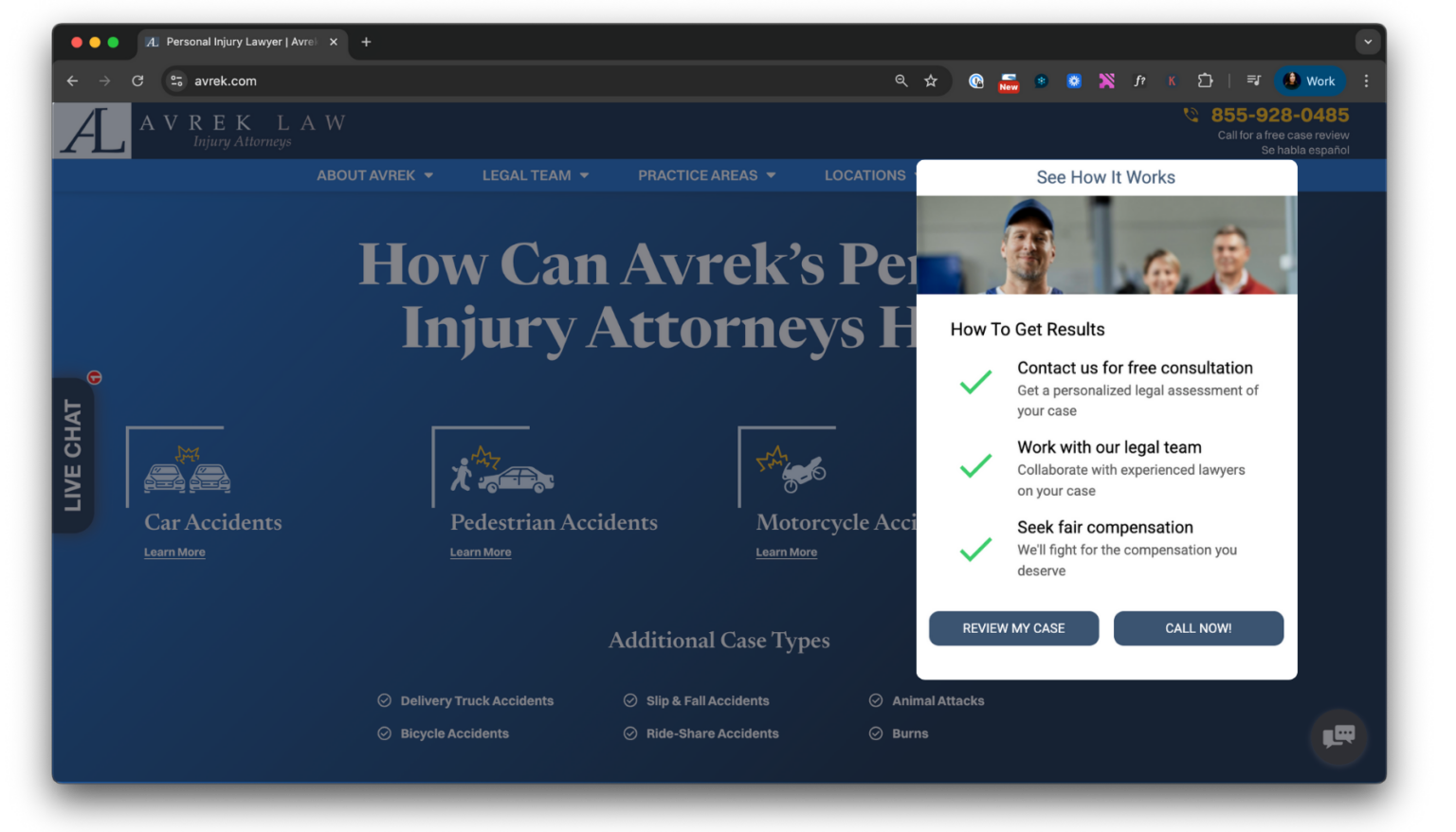This screenshot has height=832, width=1456.
Task: Open the media control playlist icon
Action: pos(1253,81)
